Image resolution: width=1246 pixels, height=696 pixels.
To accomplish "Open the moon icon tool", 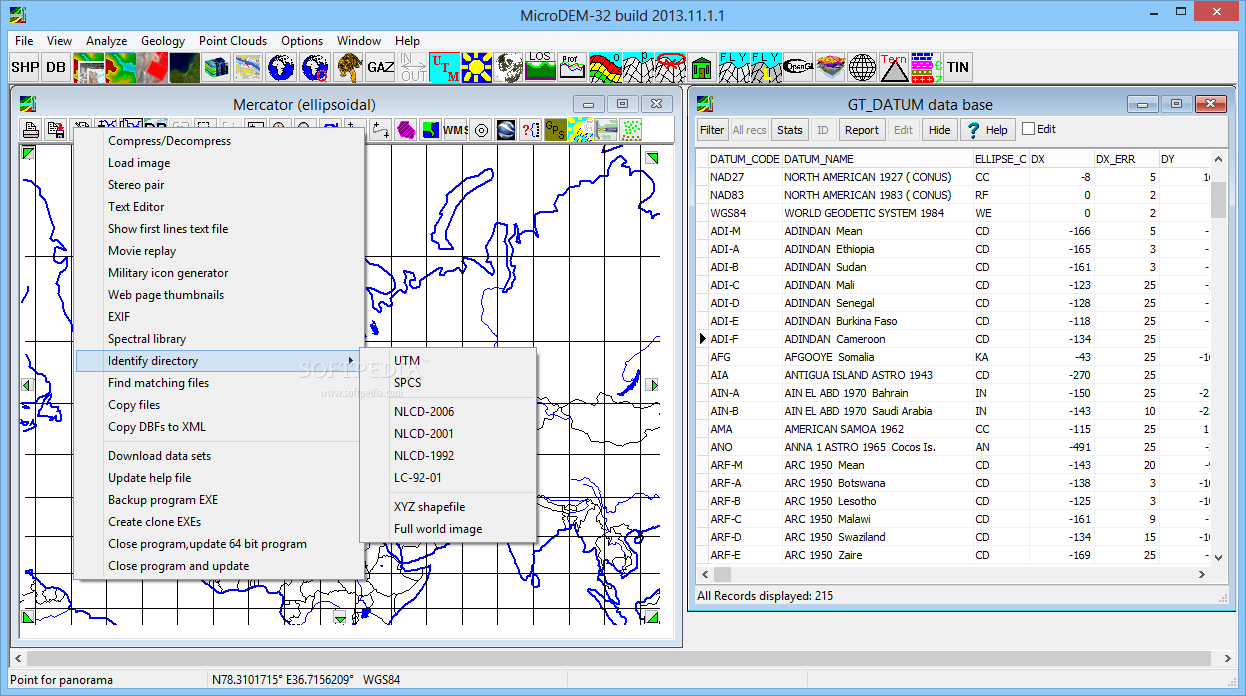I will [x=509, y=67].
